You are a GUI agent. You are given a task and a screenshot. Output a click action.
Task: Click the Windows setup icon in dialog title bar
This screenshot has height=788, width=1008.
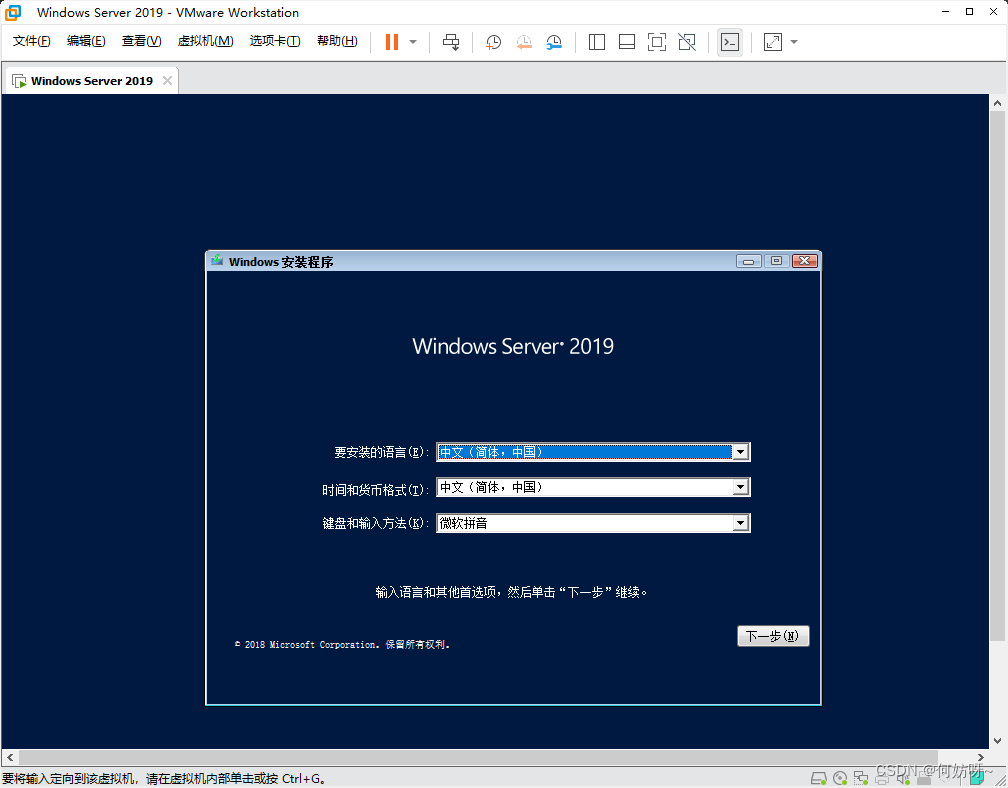coord(217,260)
